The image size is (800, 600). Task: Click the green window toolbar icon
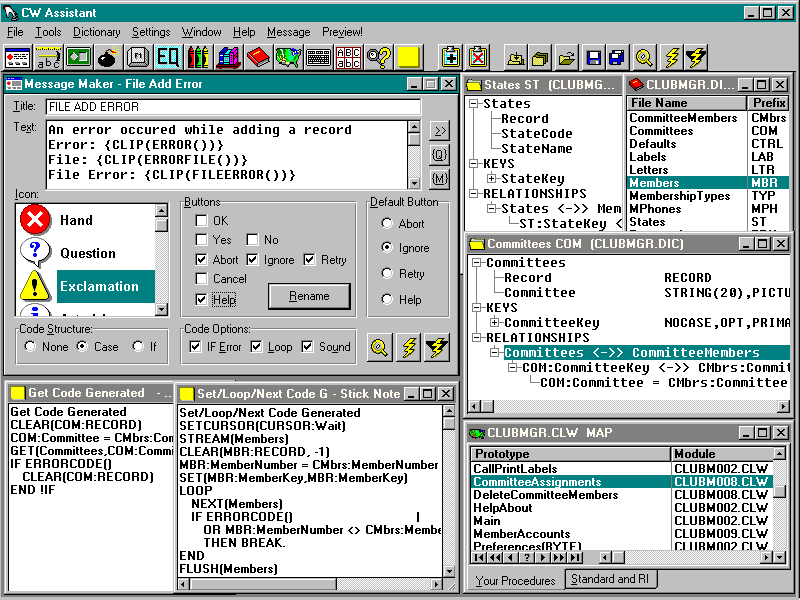coord(78,57)
